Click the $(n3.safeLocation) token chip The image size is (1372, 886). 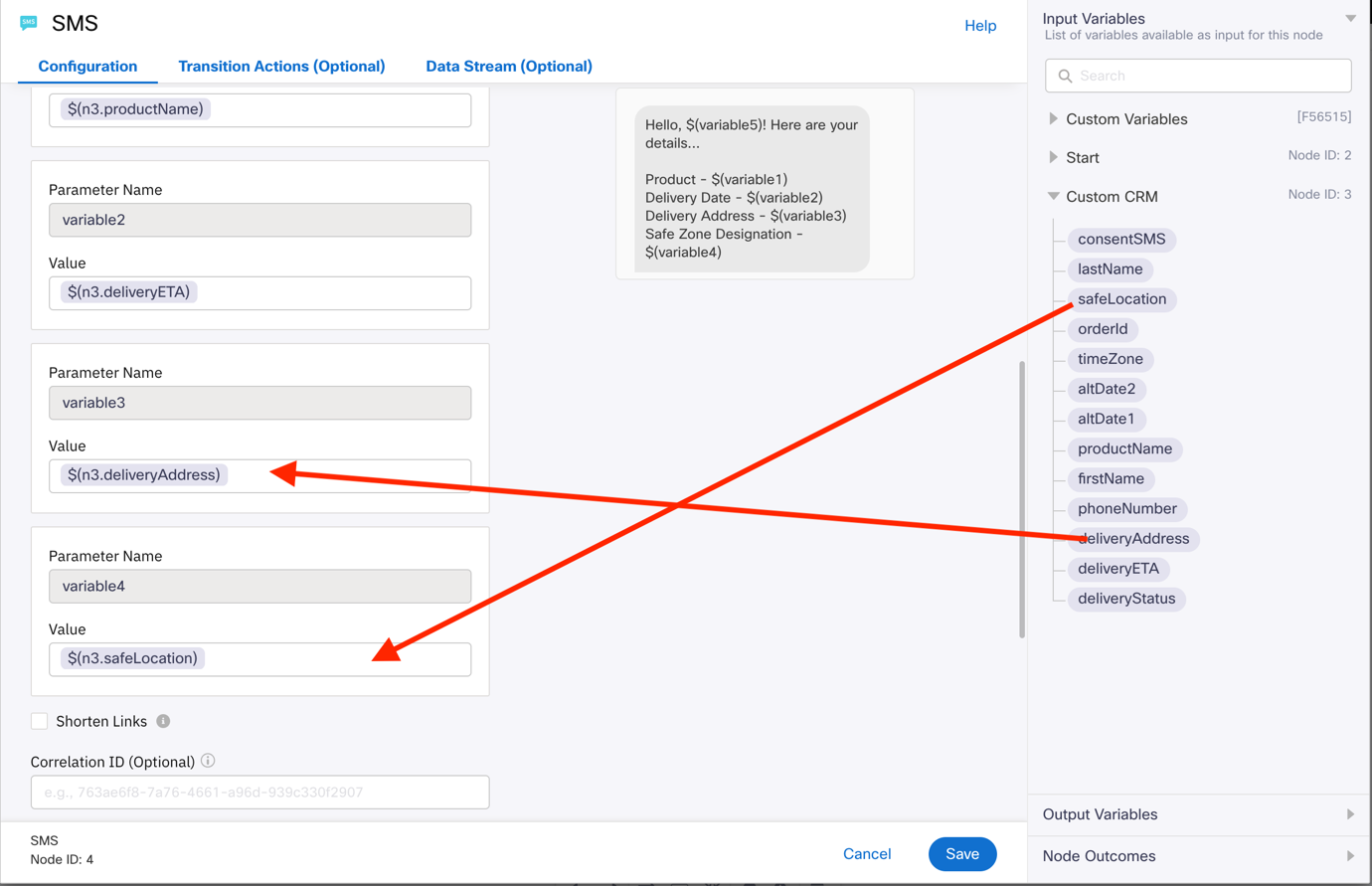pos(132,658)
